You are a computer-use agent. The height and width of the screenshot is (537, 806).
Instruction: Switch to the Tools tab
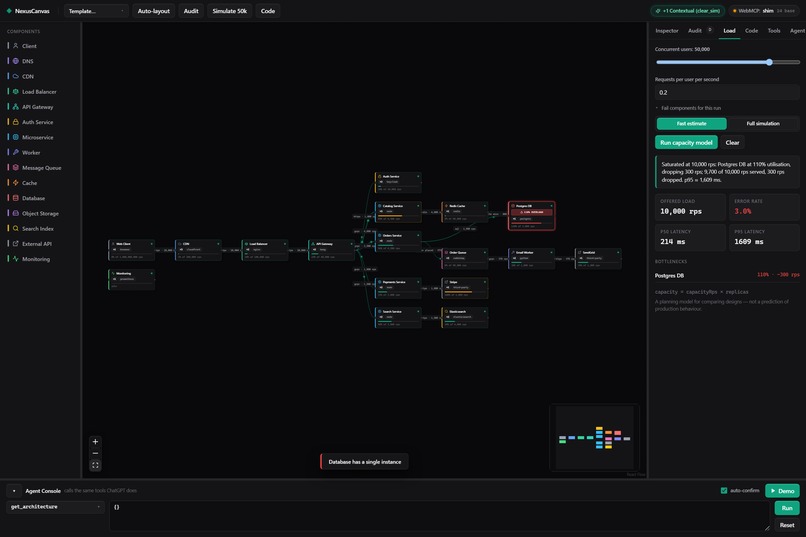tap(774, 31)
